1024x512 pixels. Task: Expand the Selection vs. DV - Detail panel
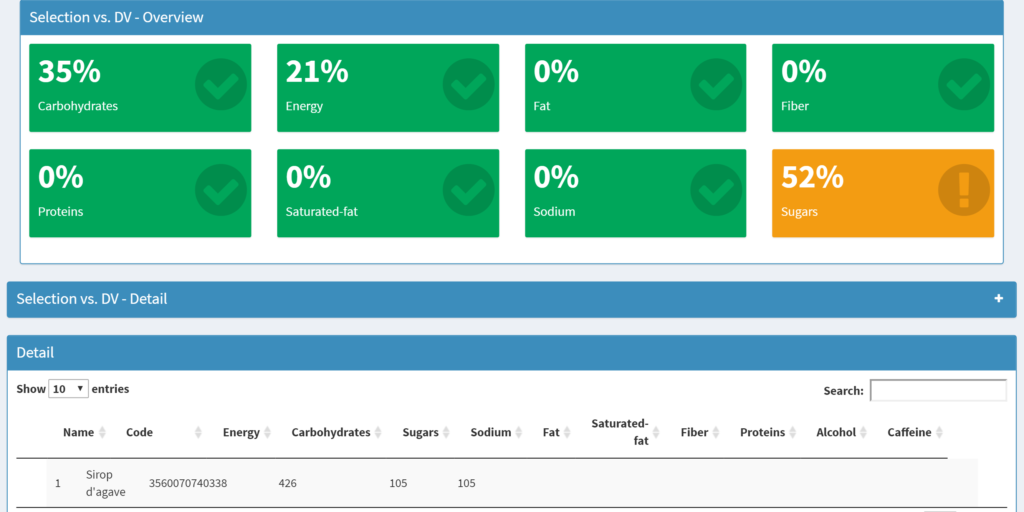point(998,299)
